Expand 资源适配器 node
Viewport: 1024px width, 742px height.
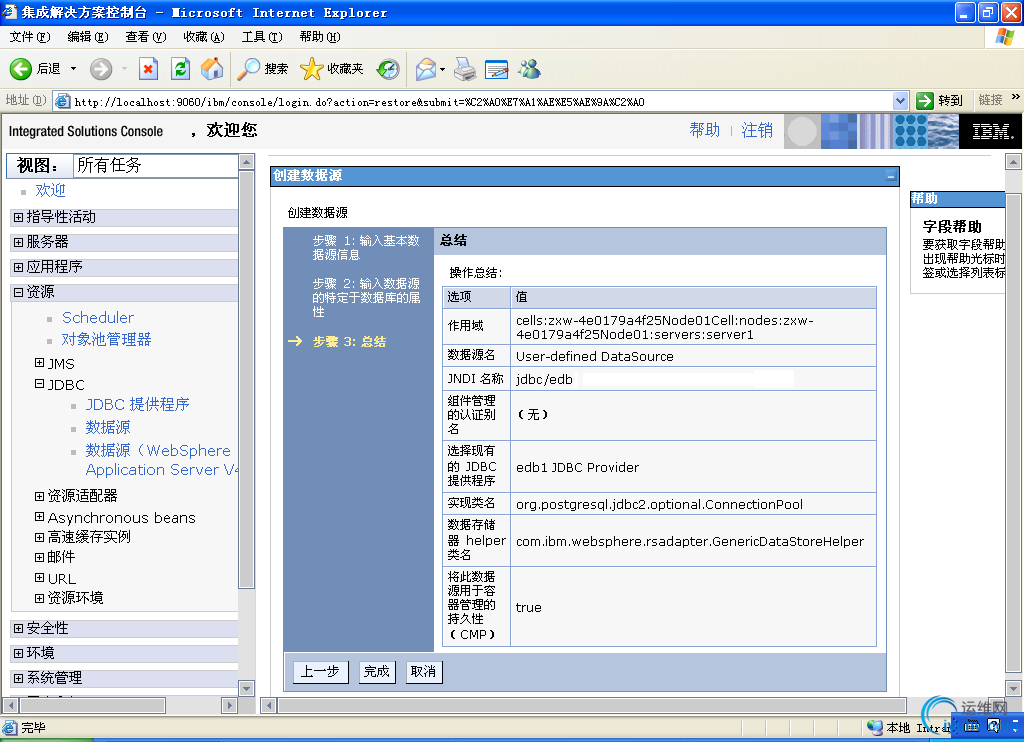[39, 496]
